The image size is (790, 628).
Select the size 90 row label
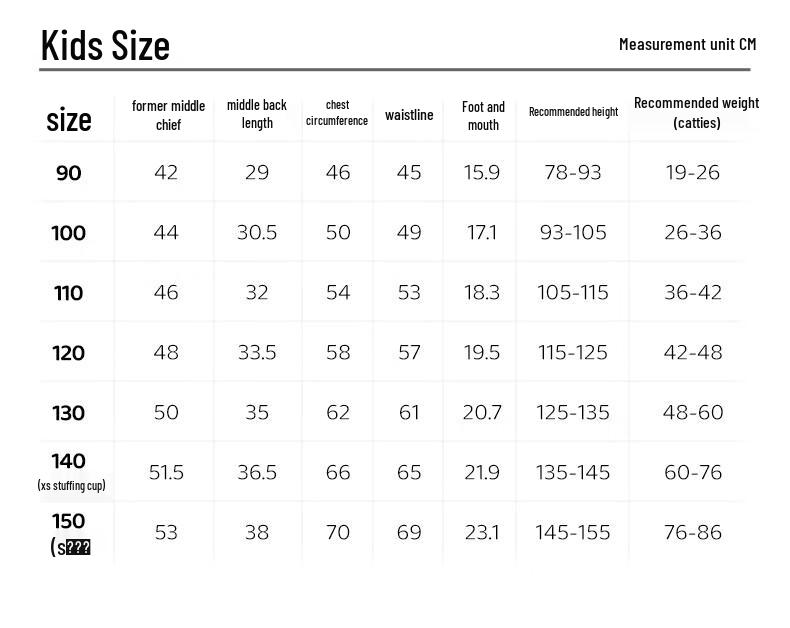pyautogui.click(x=69, y=173)
